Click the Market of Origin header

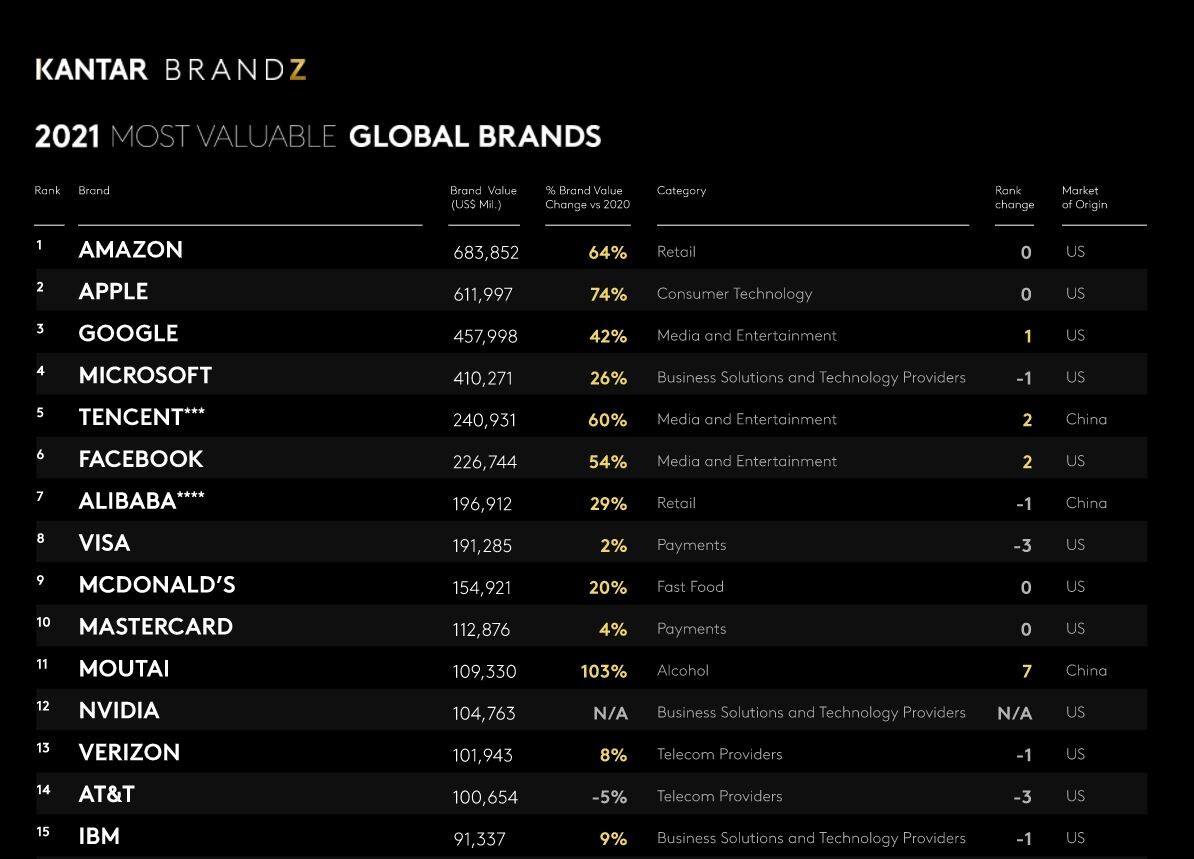pos(1084,197)
